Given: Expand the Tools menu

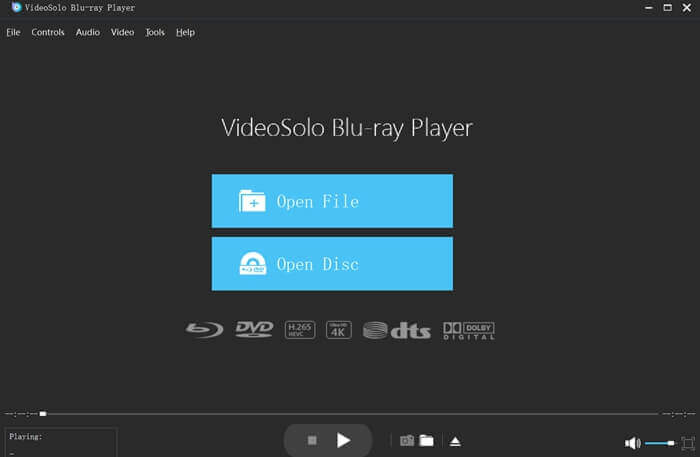Looking at the screenshot, I should point(155,32).
